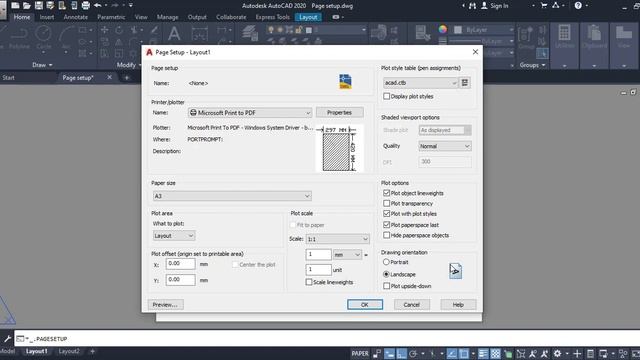Click the customization wrench icon by command line
Screen dimensions: 640x360
click(x=7, y=339)
